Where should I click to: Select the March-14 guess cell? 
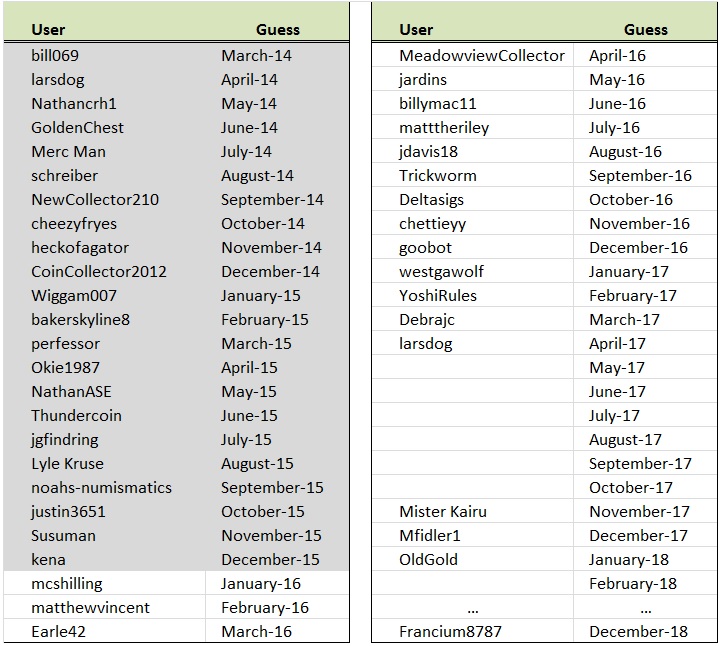pyautogui.click(x=277, y=56)
